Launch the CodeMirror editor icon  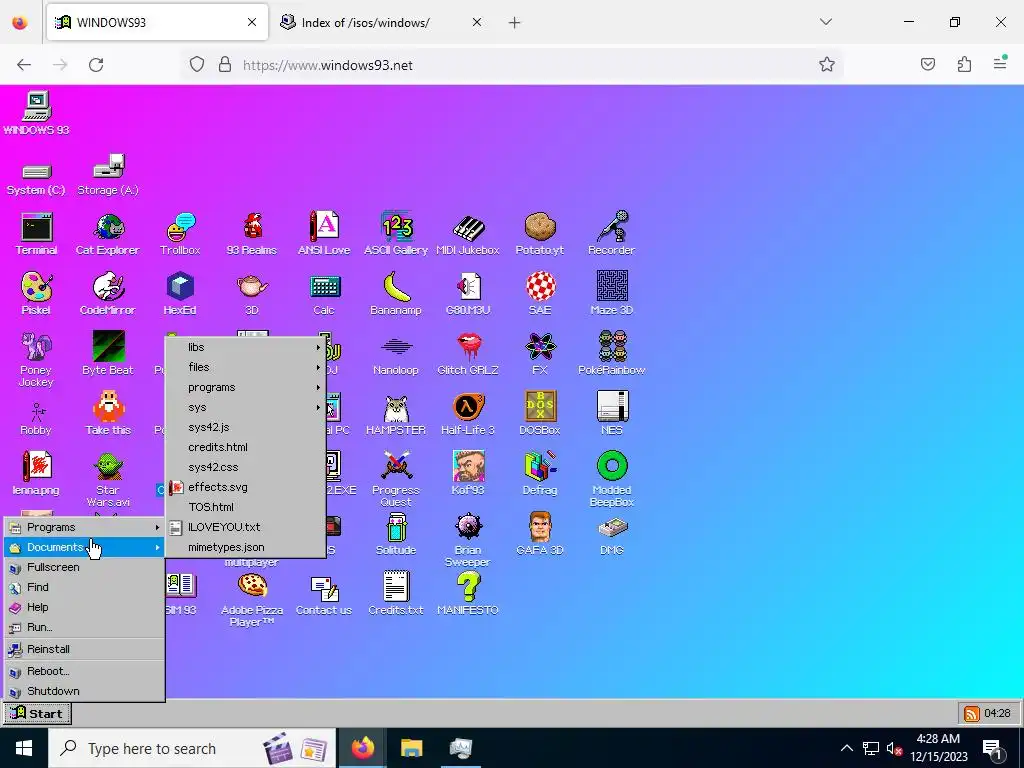[108, 293]
